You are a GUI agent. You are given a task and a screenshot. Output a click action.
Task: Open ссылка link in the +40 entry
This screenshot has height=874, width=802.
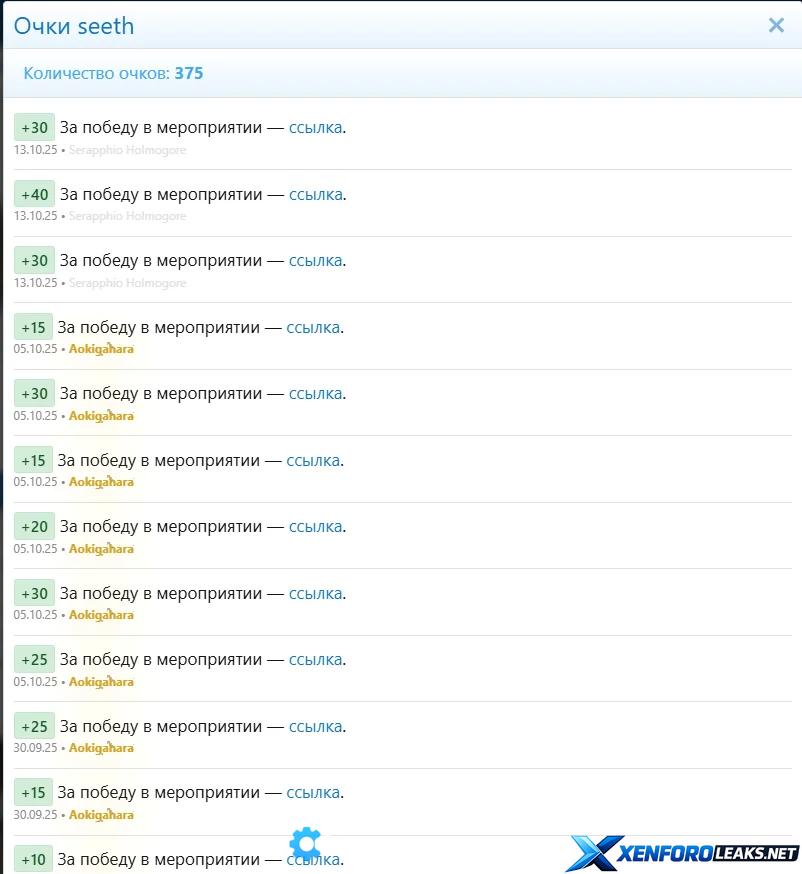coord(315,194)
